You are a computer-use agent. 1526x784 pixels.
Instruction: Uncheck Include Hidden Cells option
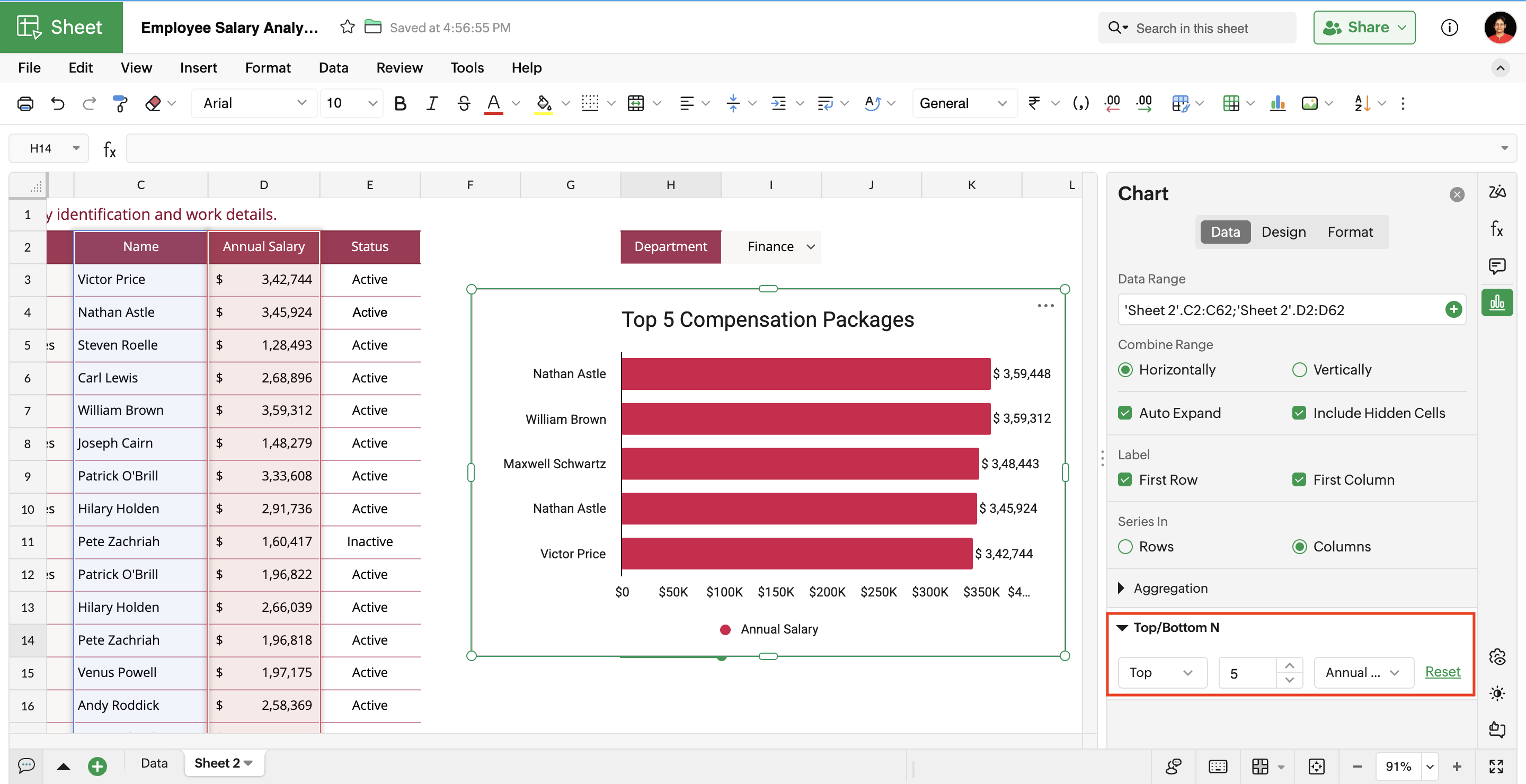coord(1299,413)
